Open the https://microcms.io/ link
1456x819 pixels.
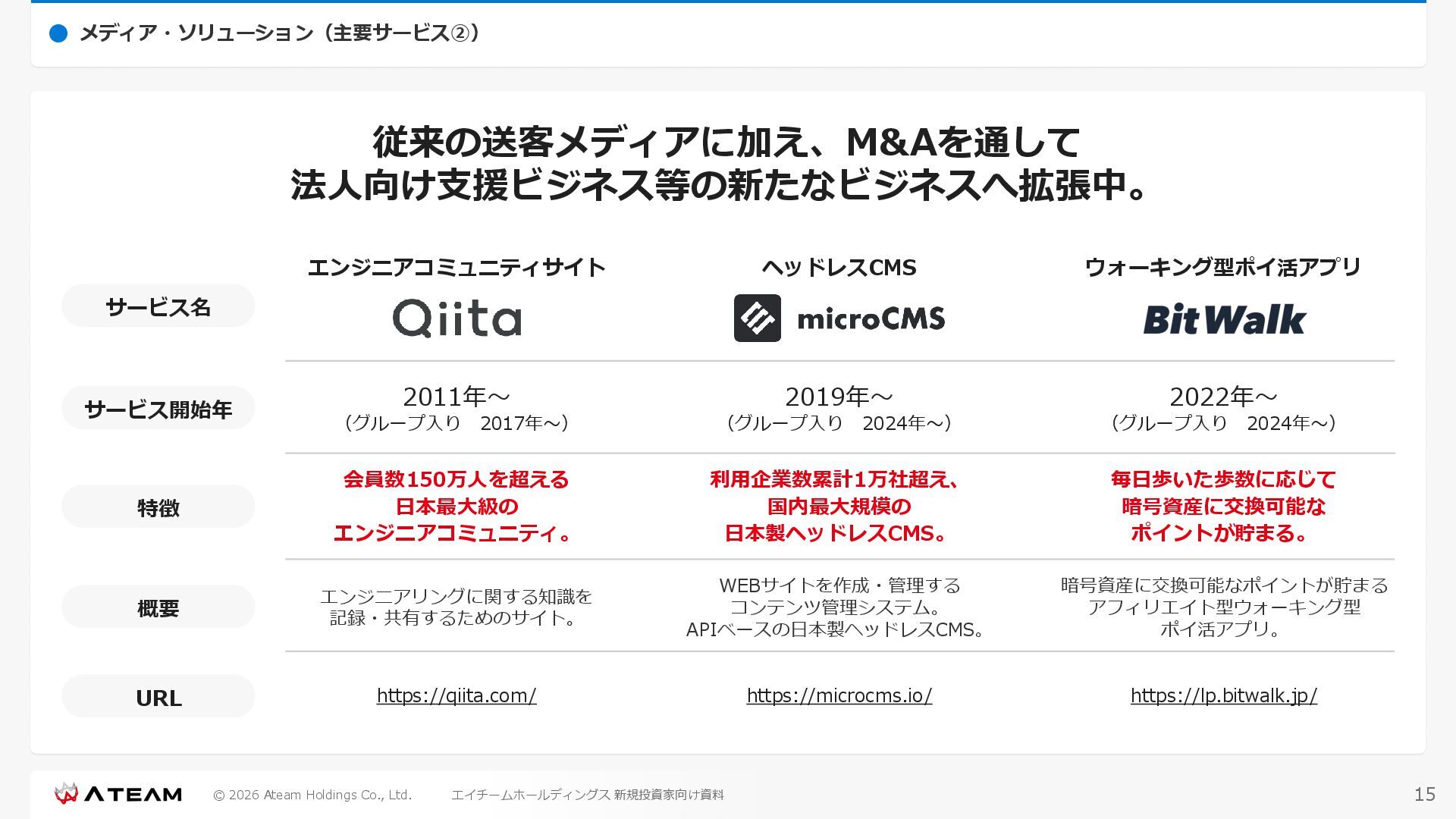pos(839,695)
